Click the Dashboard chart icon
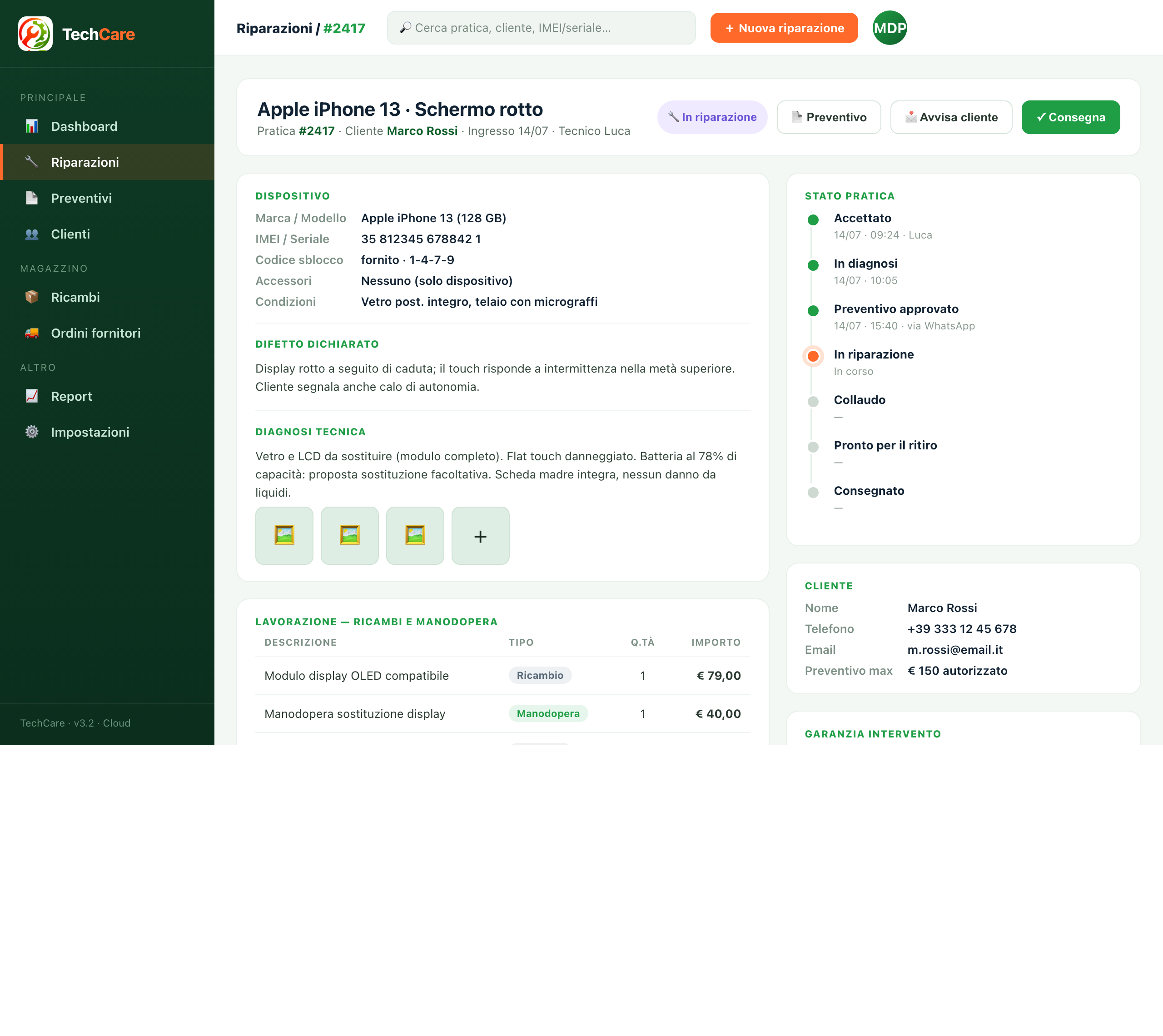1163x1036 pixels. pyautogui.click(x=32, y=126)
